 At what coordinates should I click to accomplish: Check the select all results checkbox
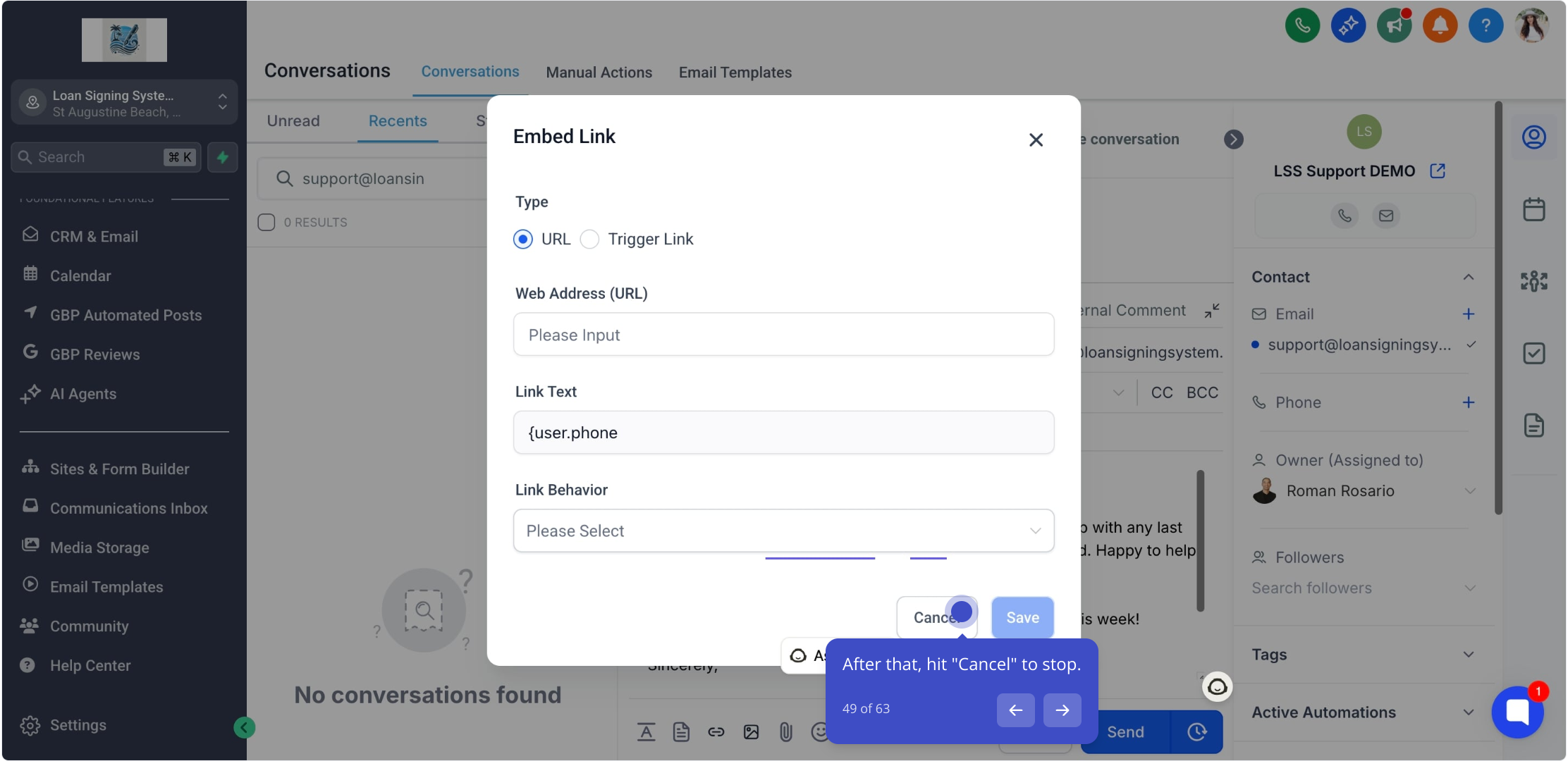pos(267,223)
